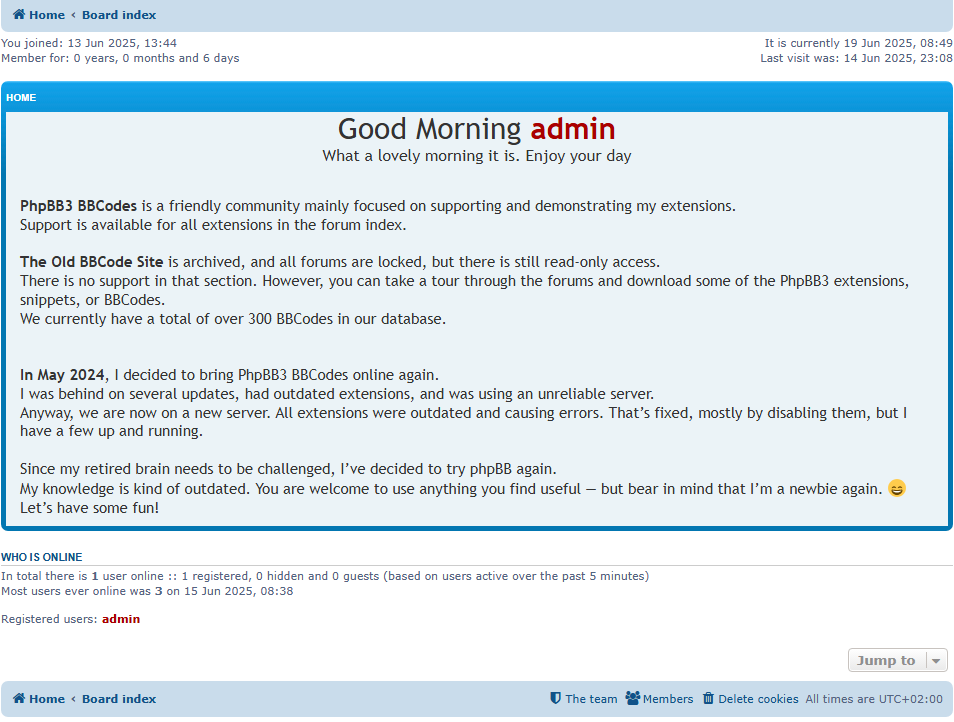Click the bold "In May 2024" text
The height and width of the screenshot is (722, 954).
[x=62, y=375]
